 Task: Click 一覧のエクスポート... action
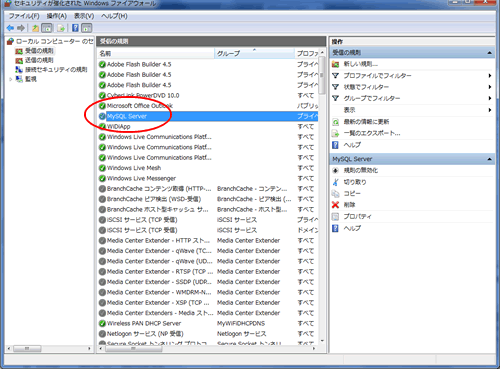tap(372, 133)
